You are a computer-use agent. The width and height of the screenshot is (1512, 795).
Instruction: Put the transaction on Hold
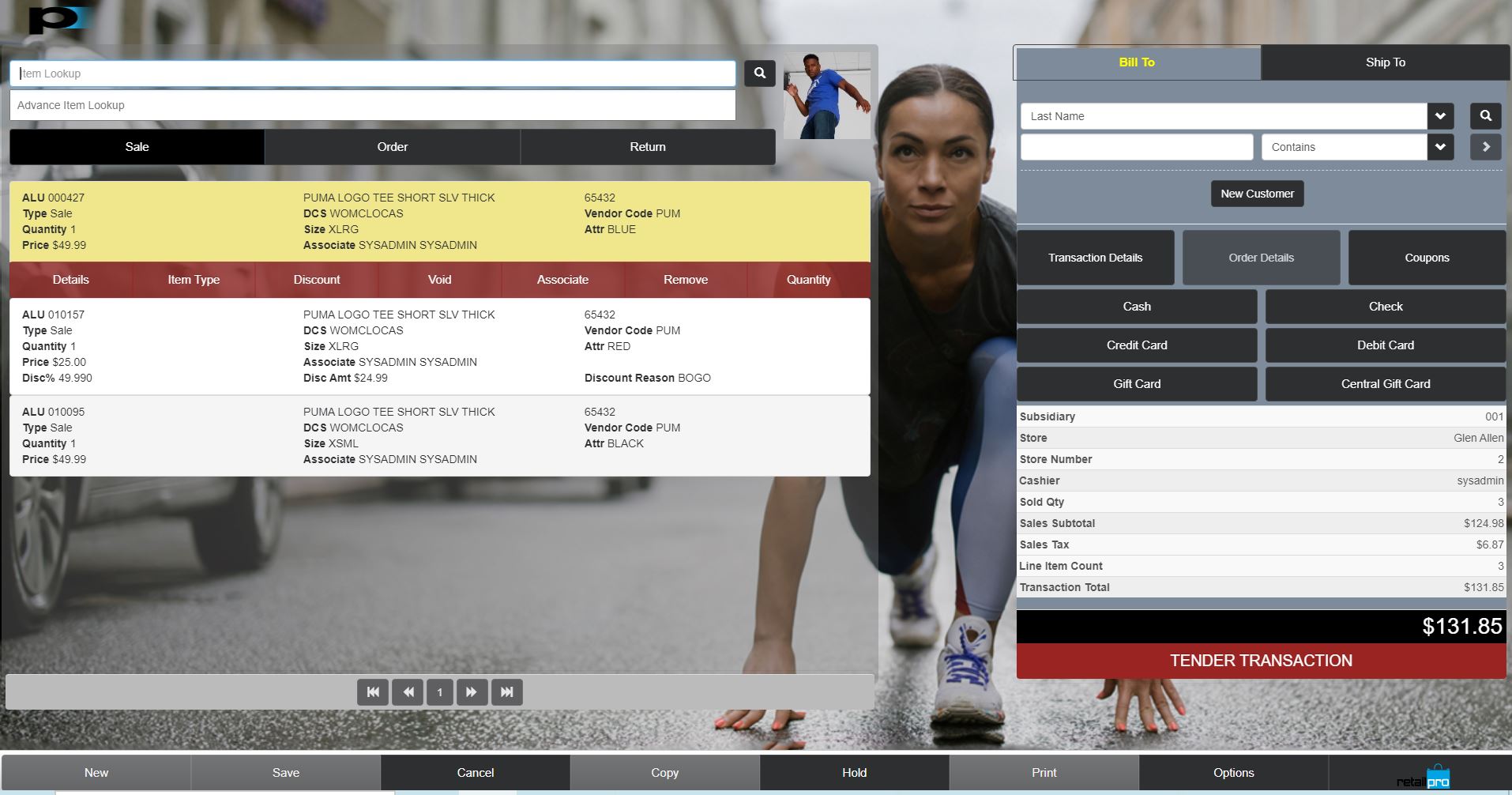click(x=853, y=772)
